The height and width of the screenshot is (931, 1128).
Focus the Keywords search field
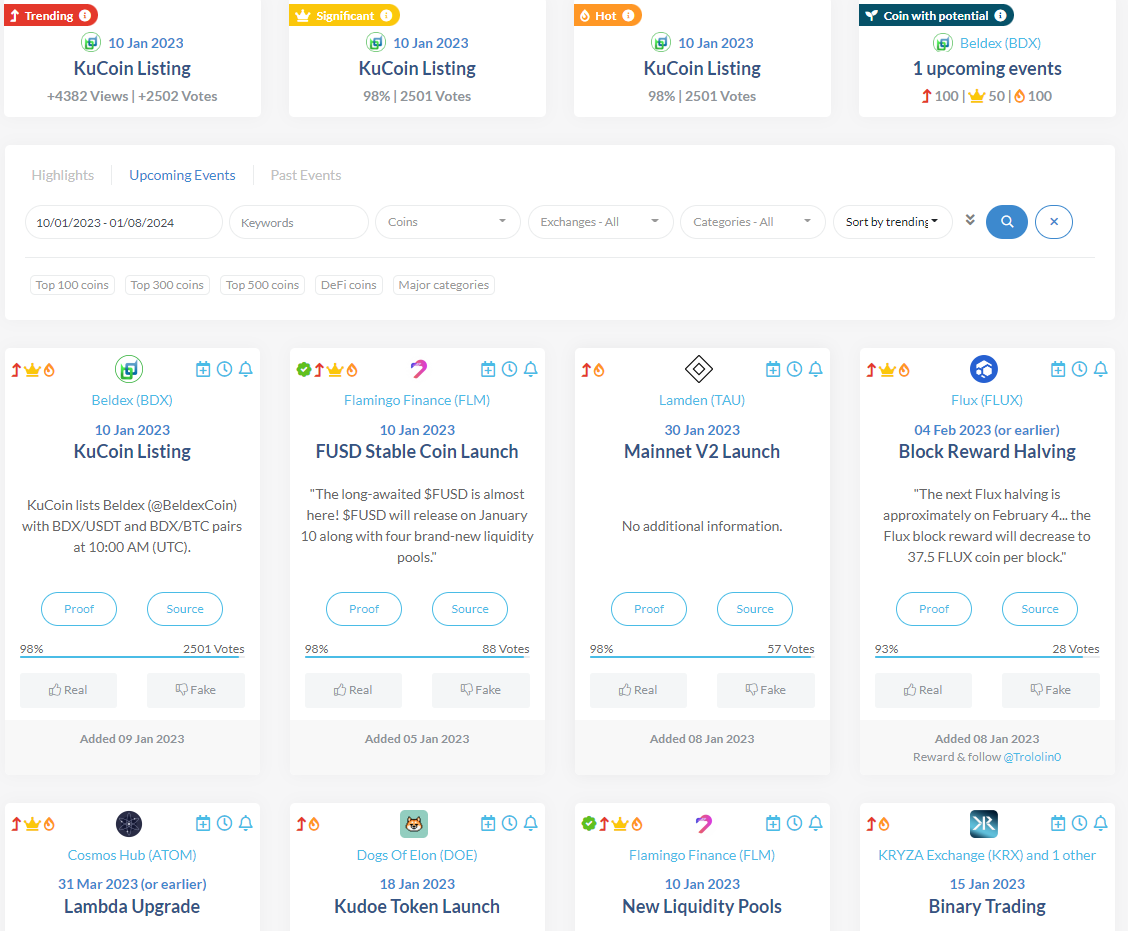(299, 222)
